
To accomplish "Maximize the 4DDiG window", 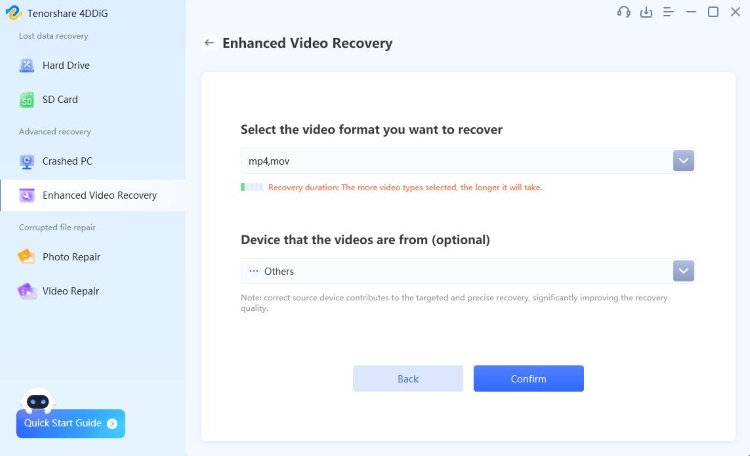I will tap(713, 12).
